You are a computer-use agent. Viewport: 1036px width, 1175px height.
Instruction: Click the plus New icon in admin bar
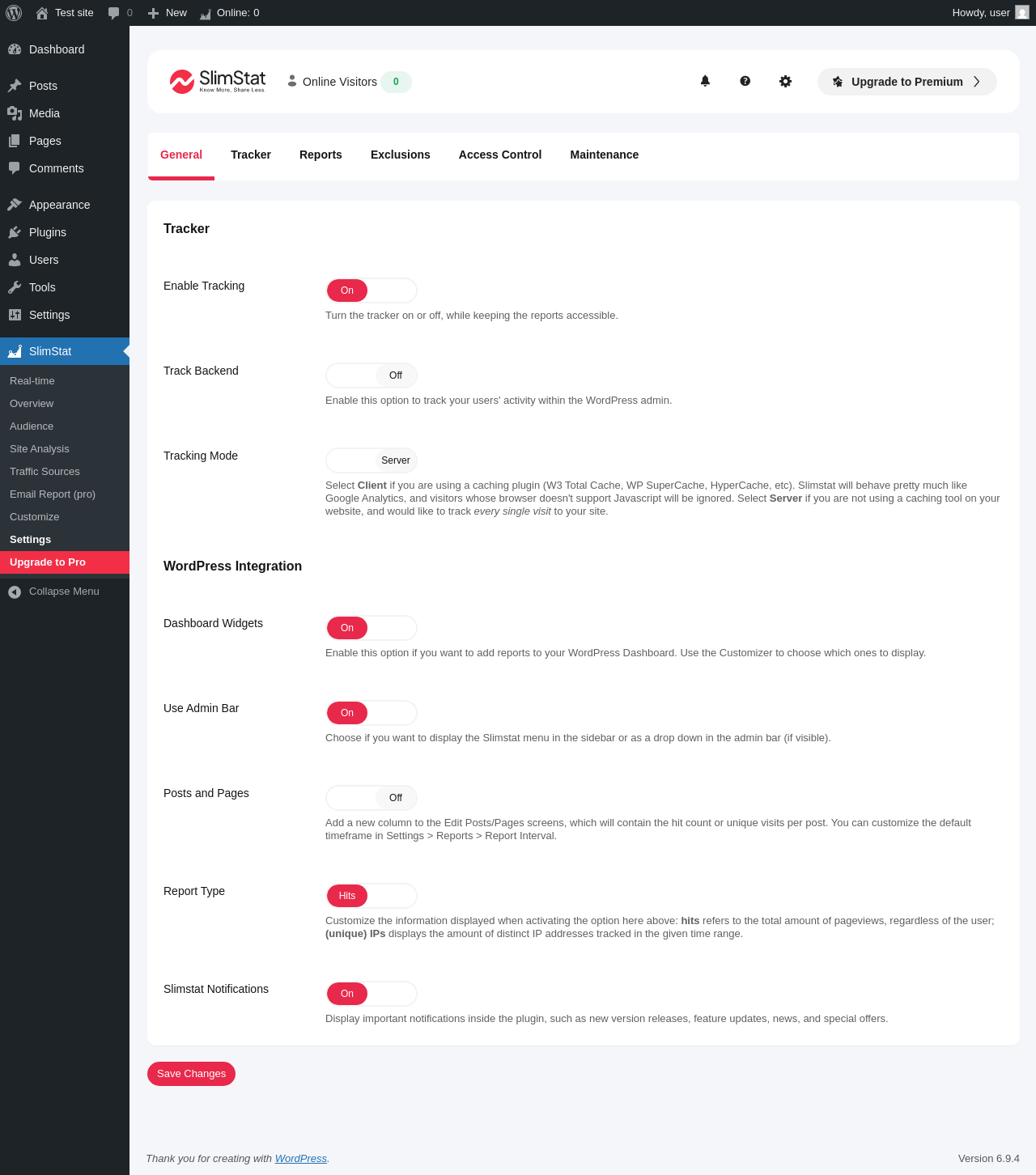(x=153, y=13)
